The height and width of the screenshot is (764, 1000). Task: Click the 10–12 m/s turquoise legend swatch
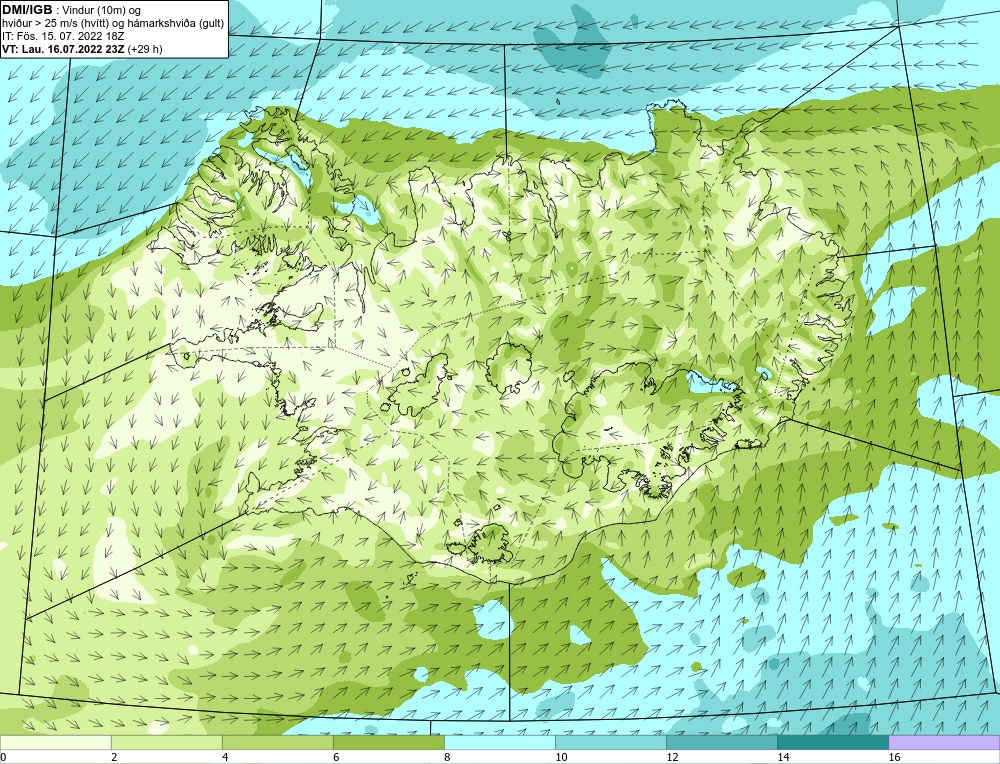click(611, 742)
